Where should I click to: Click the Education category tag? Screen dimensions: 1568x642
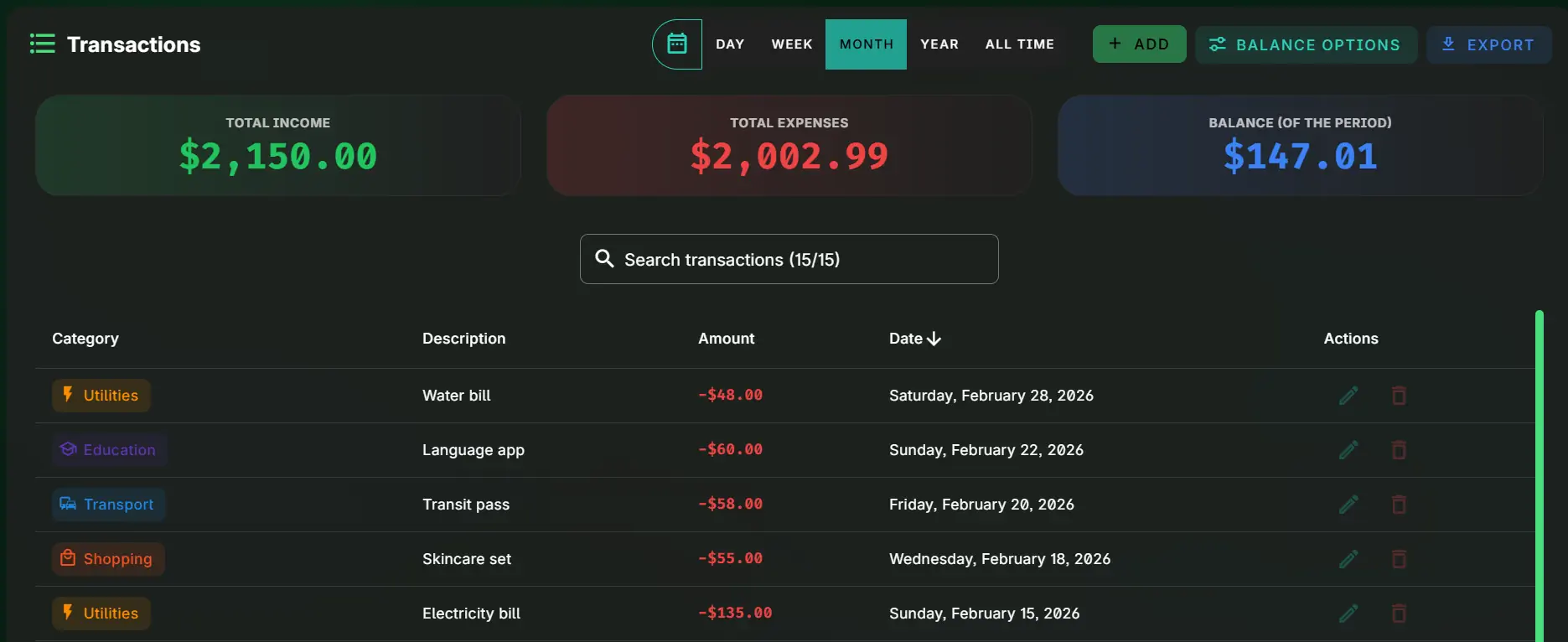(x=110, y=450)
